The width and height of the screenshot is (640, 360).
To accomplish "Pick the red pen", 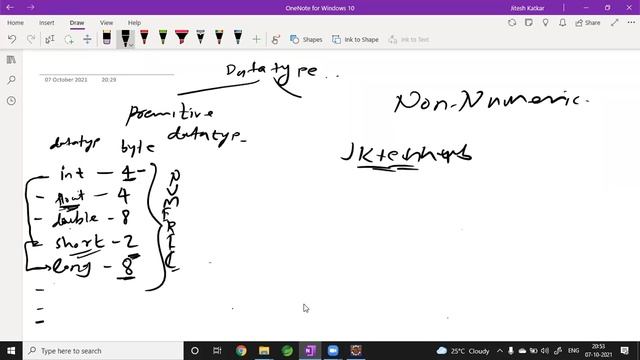I will tap(144, 38).
